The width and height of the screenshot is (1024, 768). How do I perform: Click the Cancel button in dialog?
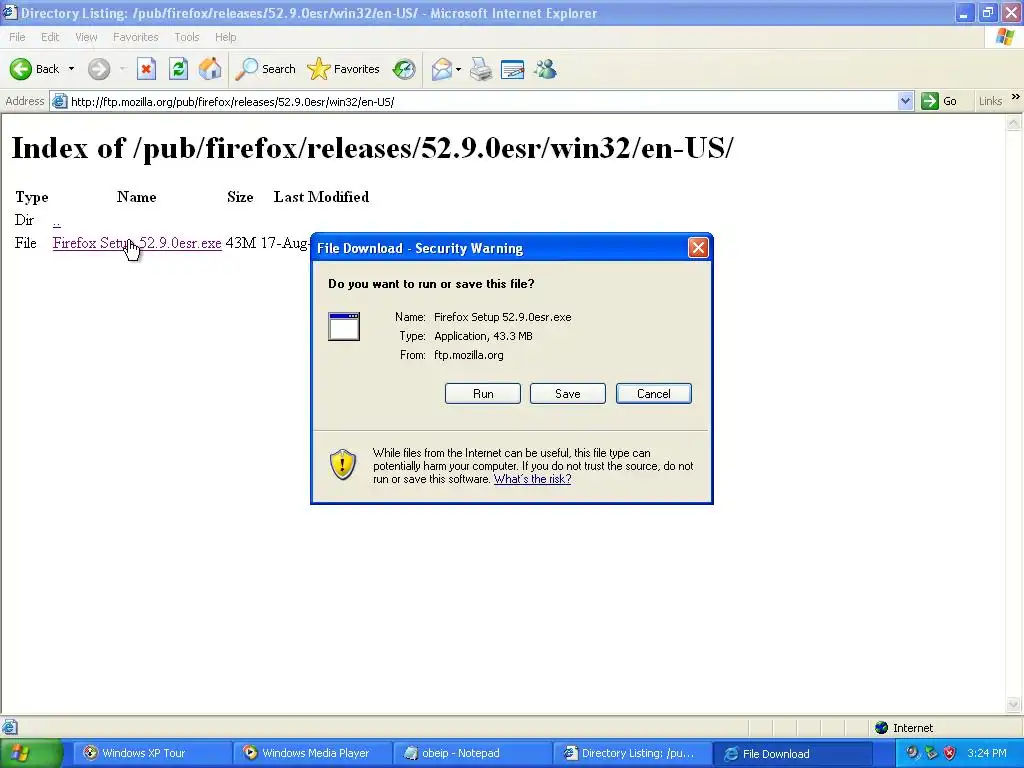click(654, 394)
